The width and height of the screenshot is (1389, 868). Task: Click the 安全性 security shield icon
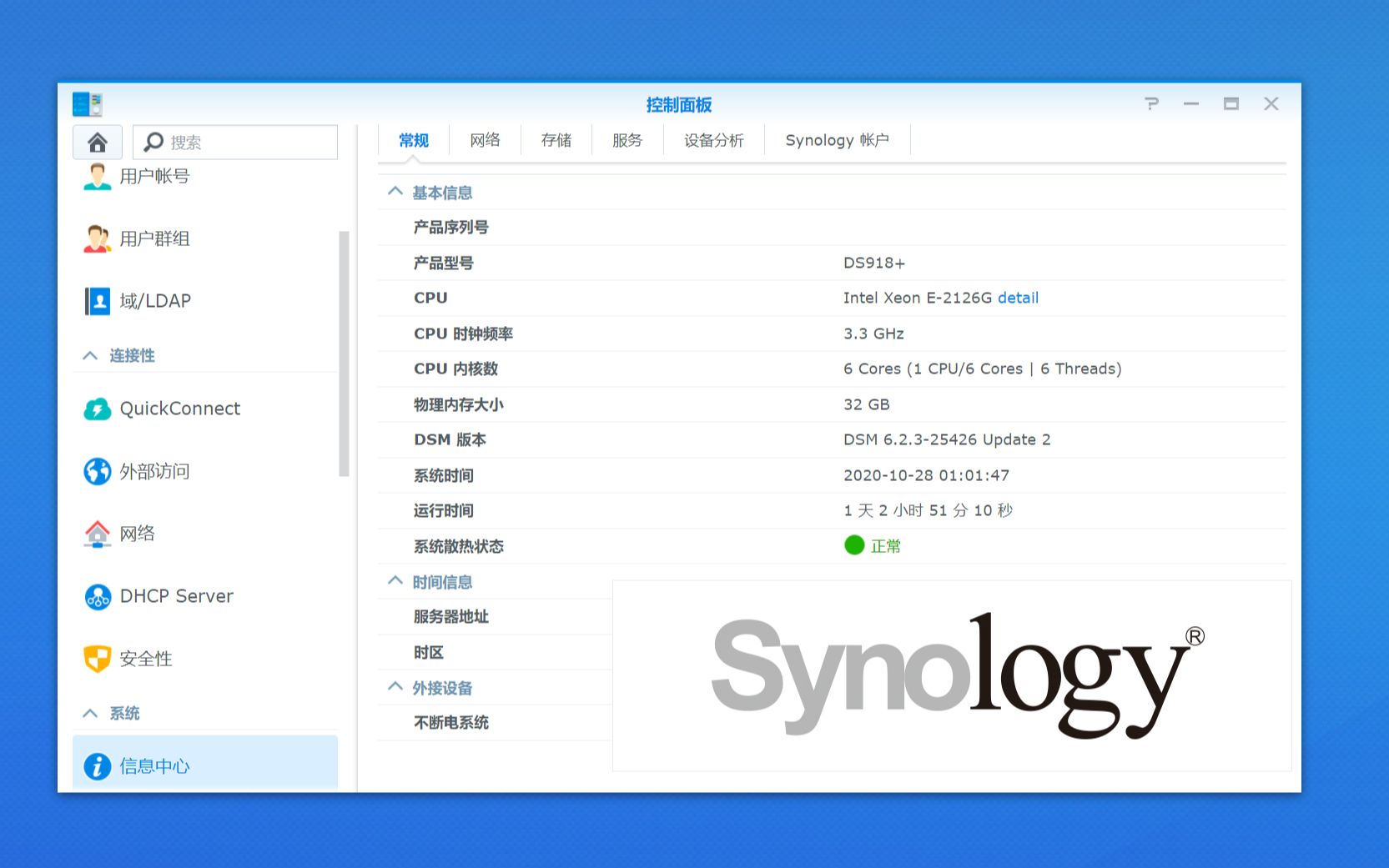tap(98, 658)
